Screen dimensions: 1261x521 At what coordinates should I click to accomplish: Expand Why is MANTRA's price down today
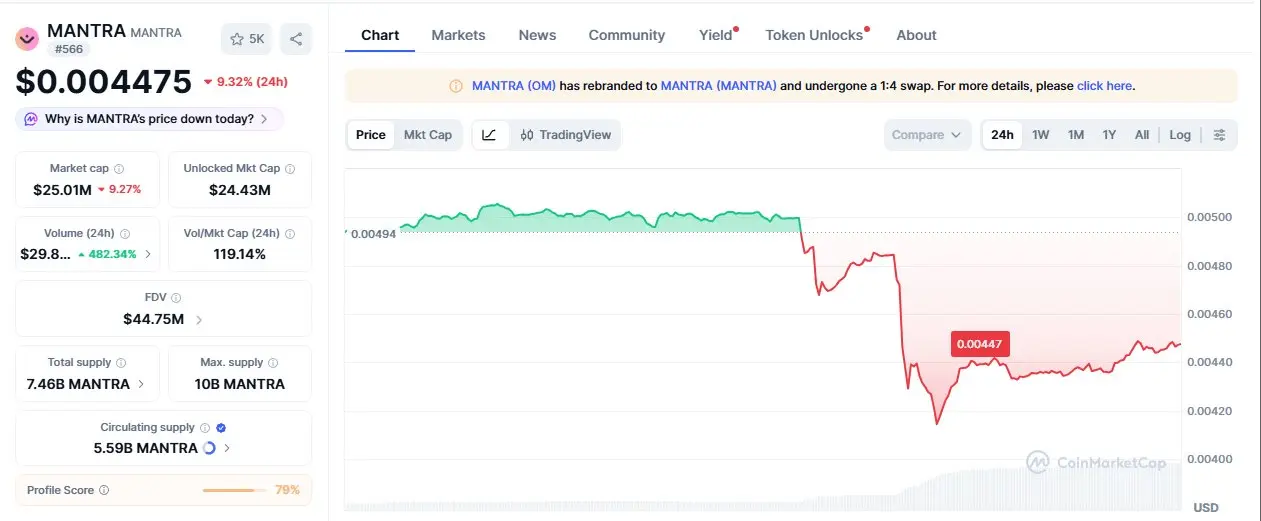149,119
